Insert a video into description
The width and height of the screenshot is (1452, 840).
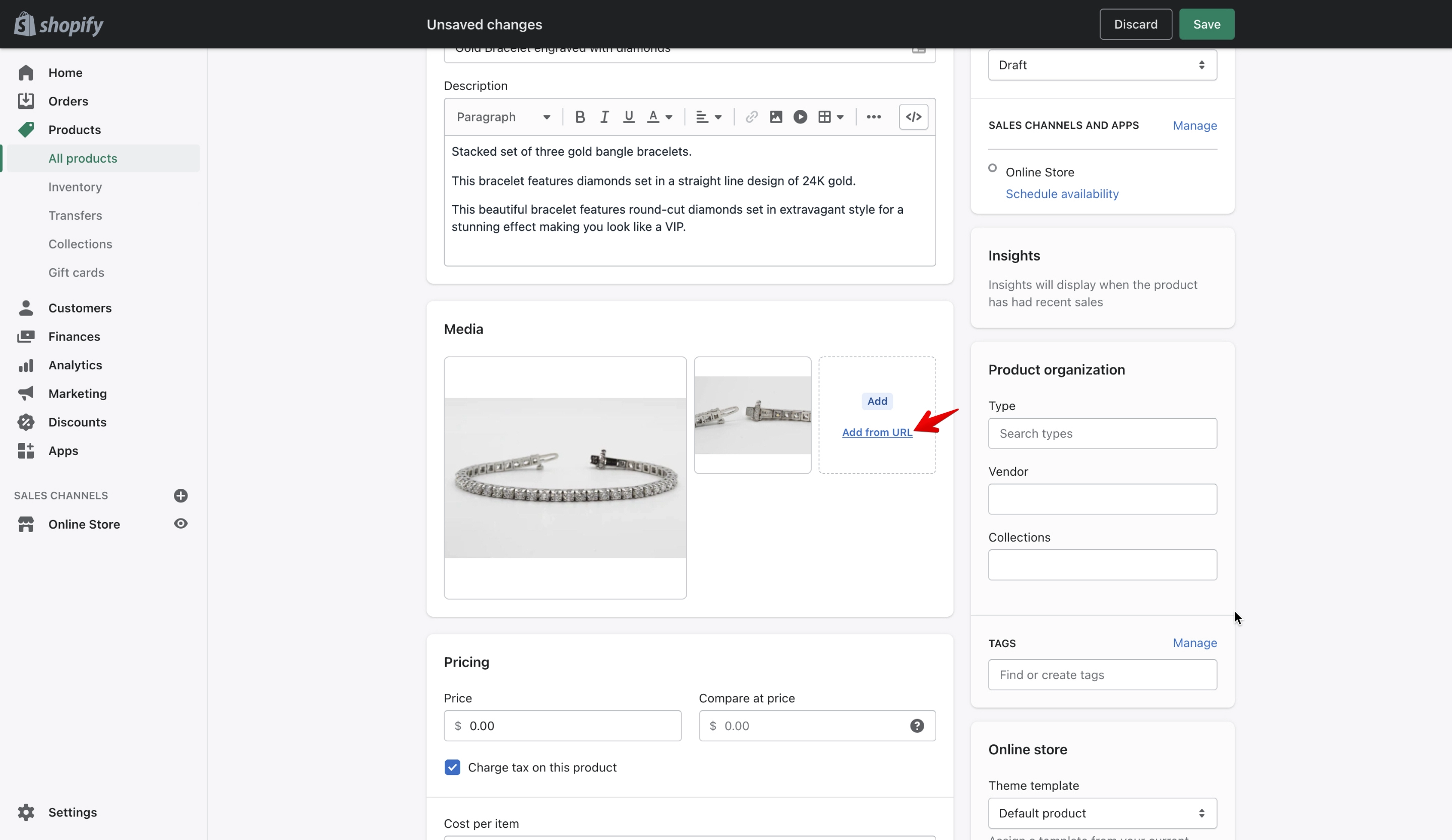click(800, 117)
